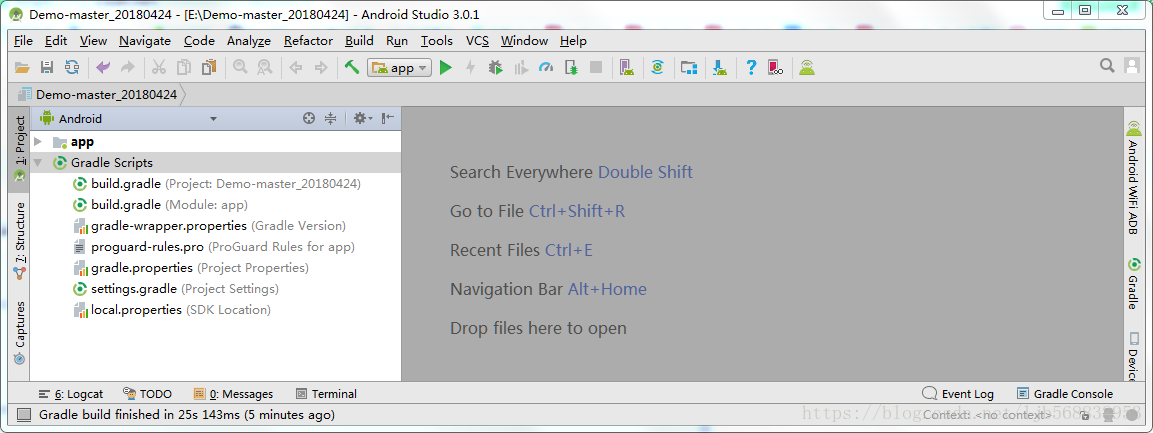The width and height of the screenshot is (1153, 433).
Task: Collapse the Gradle Scripts node
Action: (x=38, y=162)
